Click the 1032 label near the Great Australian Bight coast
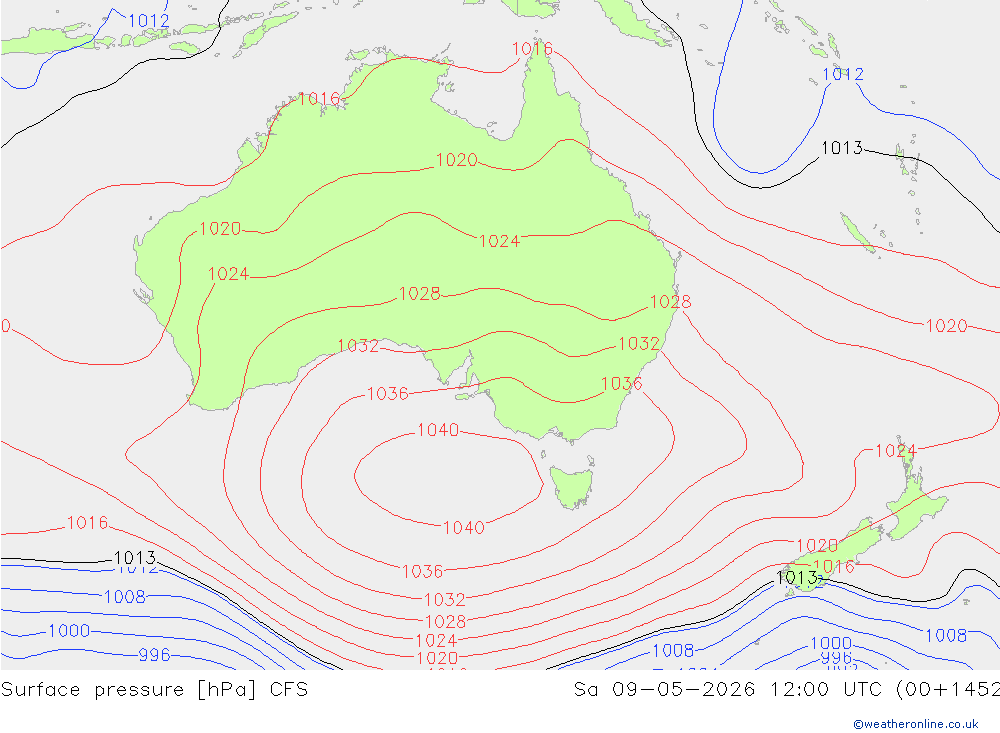 pos(358,346)
